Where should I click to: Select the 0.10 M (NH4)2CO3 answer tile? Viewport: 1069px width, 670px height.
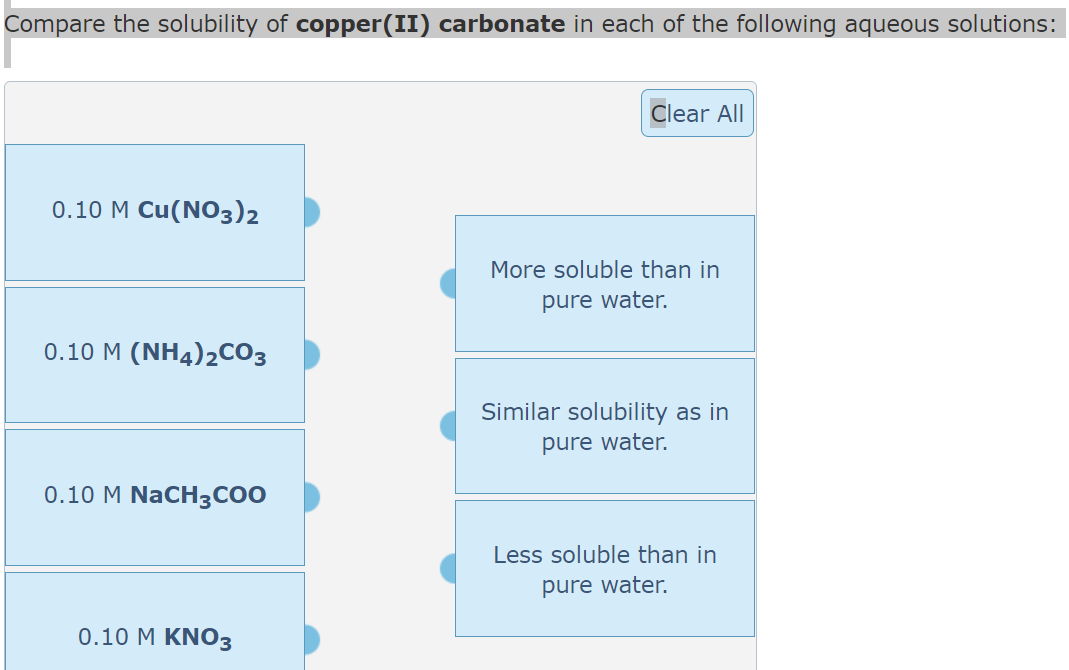click(x=155, y=354)
